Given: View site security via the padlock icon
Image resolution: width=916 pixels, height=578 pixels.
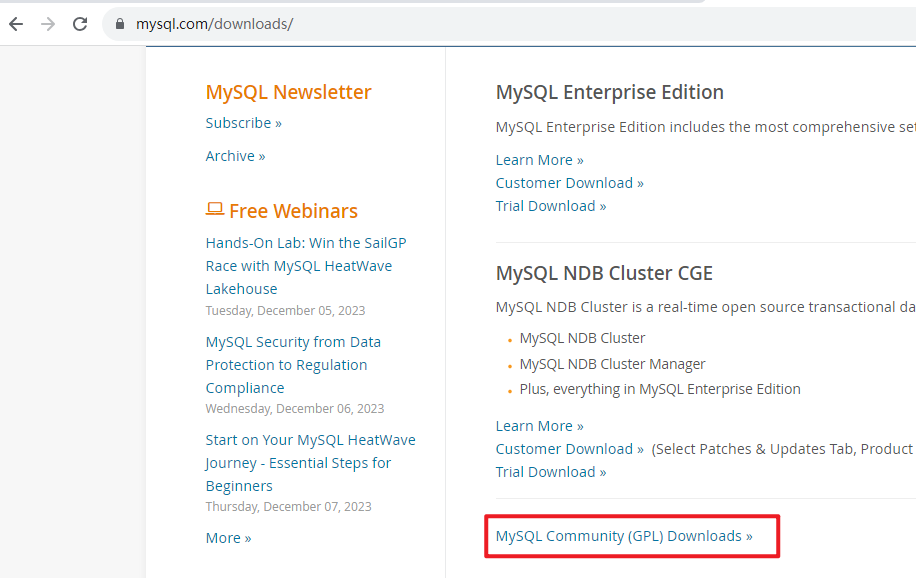Looking at the screenshot, I should [119, 24].
